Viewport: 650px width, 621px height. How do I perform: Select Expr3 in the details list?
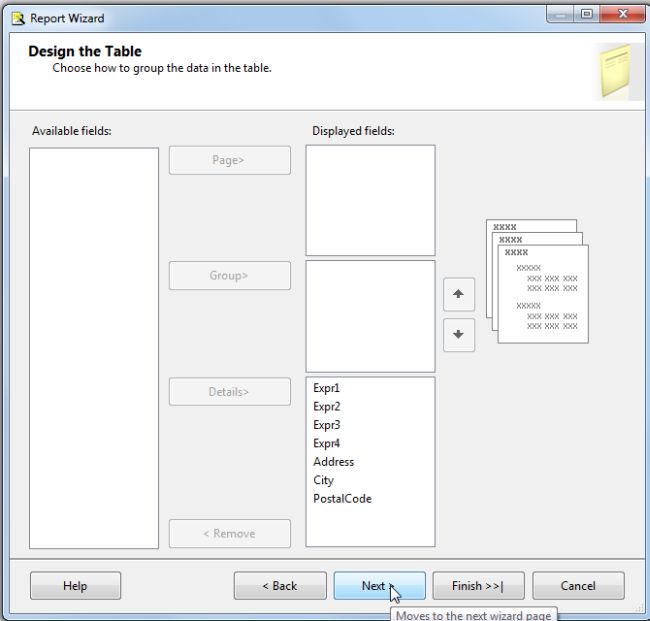click(327, 425)
